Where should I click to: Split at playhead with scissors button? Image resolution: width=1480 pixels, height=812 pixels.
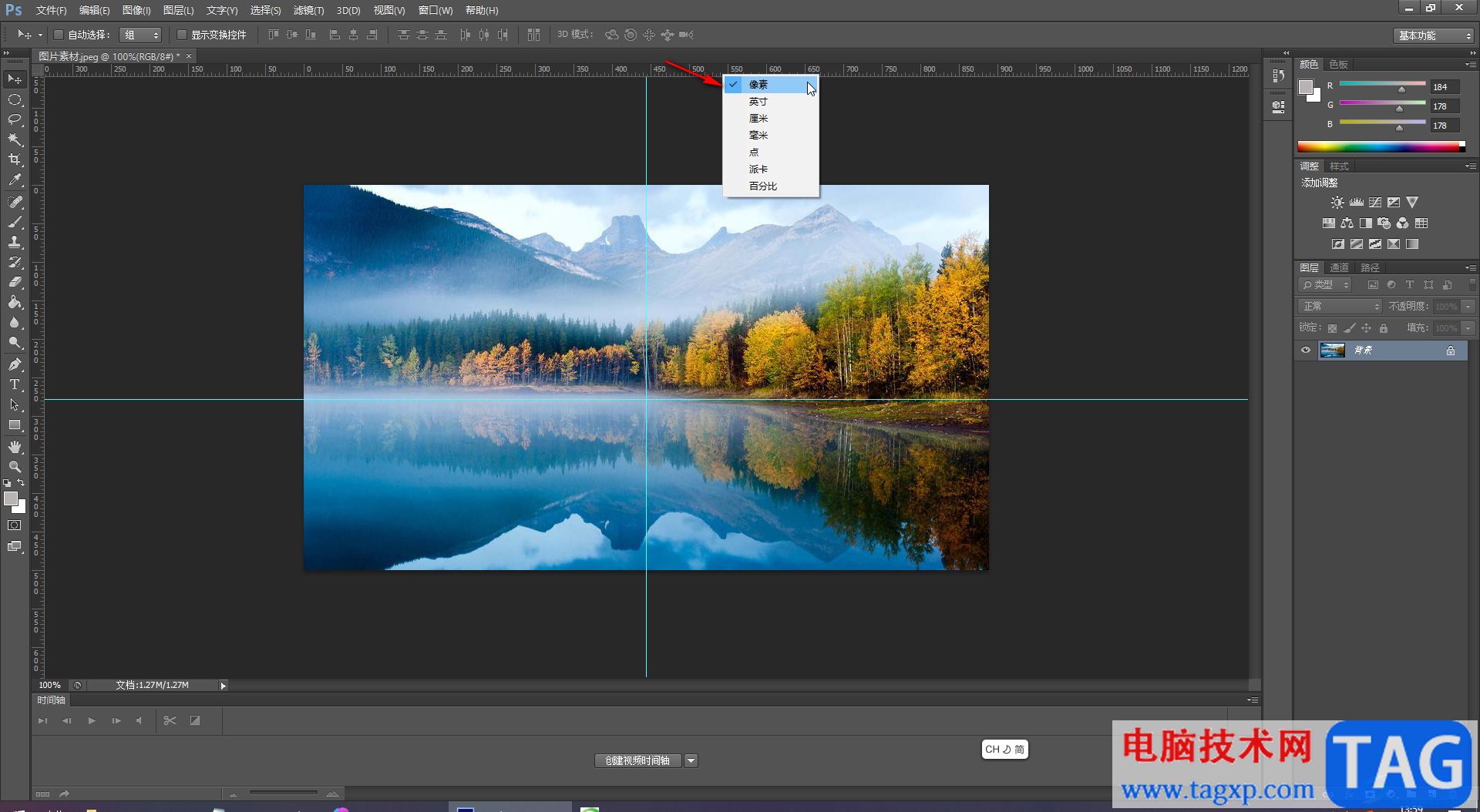click(170, 721)
